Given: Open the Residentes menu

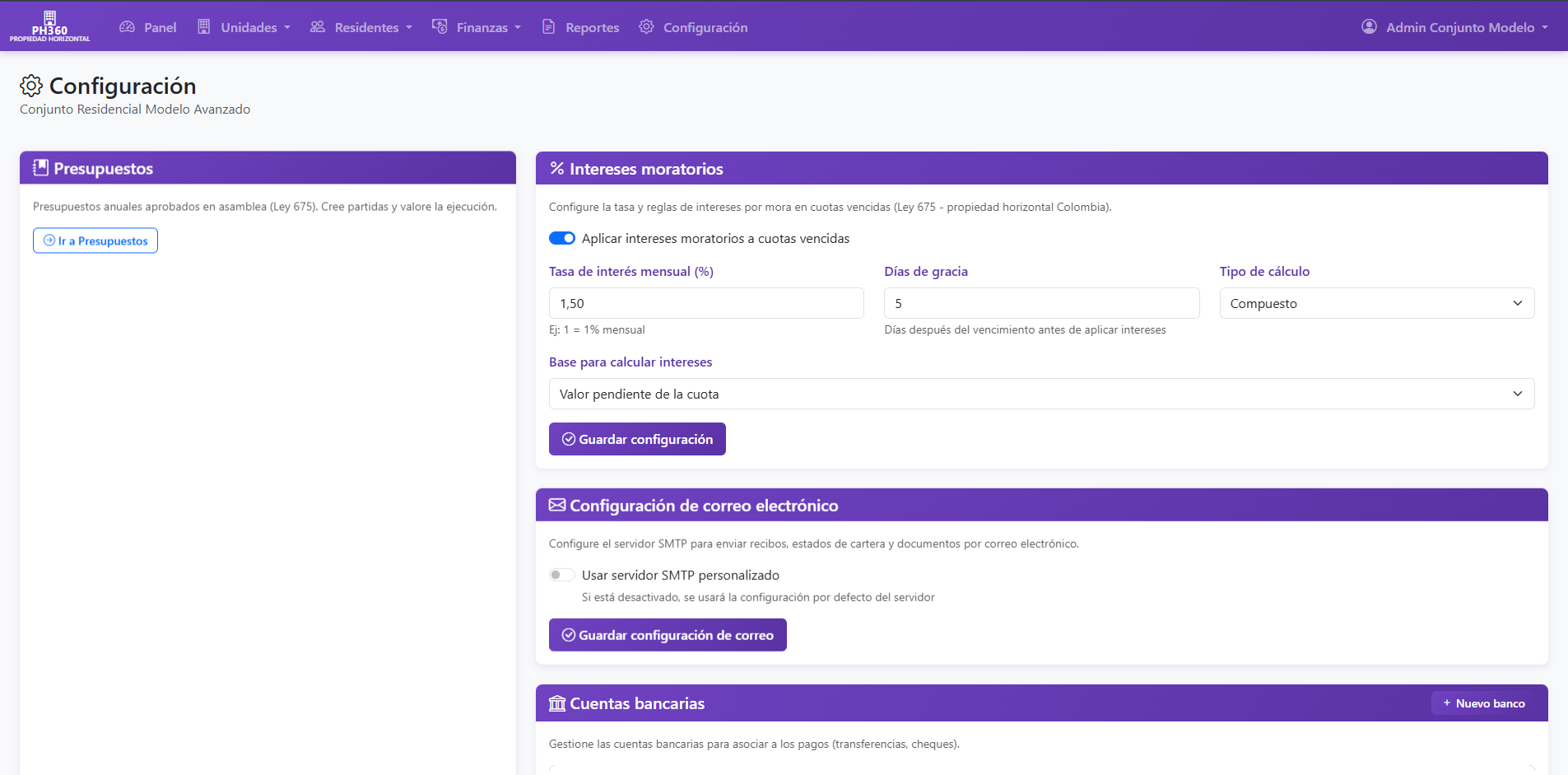Looking at the screenshot, I should pos(361,27).
